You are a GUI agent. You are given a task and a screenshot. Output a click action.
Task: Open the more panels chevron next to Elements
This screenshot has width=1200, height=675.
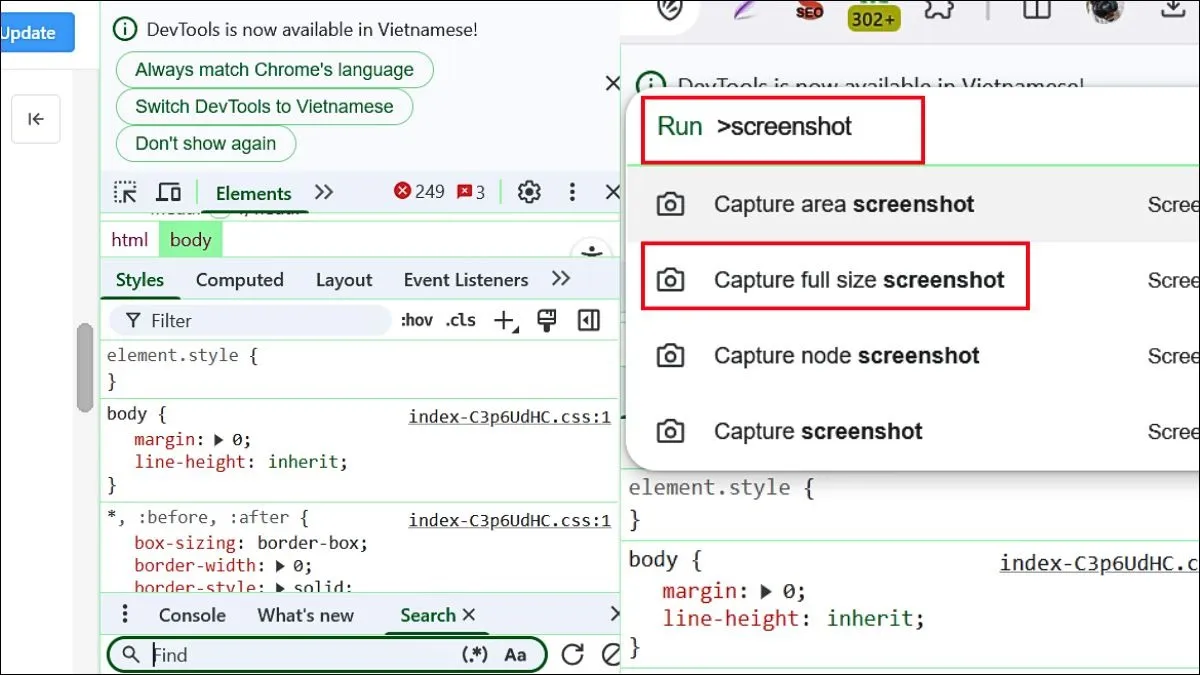point(323,192)
